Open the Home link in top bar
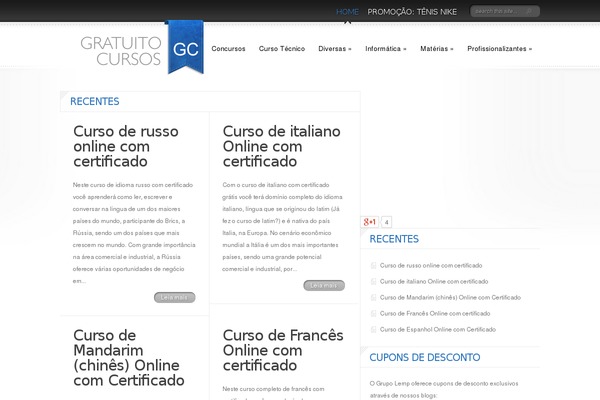This screenshot has height=400, width=600. coord(347,12)
